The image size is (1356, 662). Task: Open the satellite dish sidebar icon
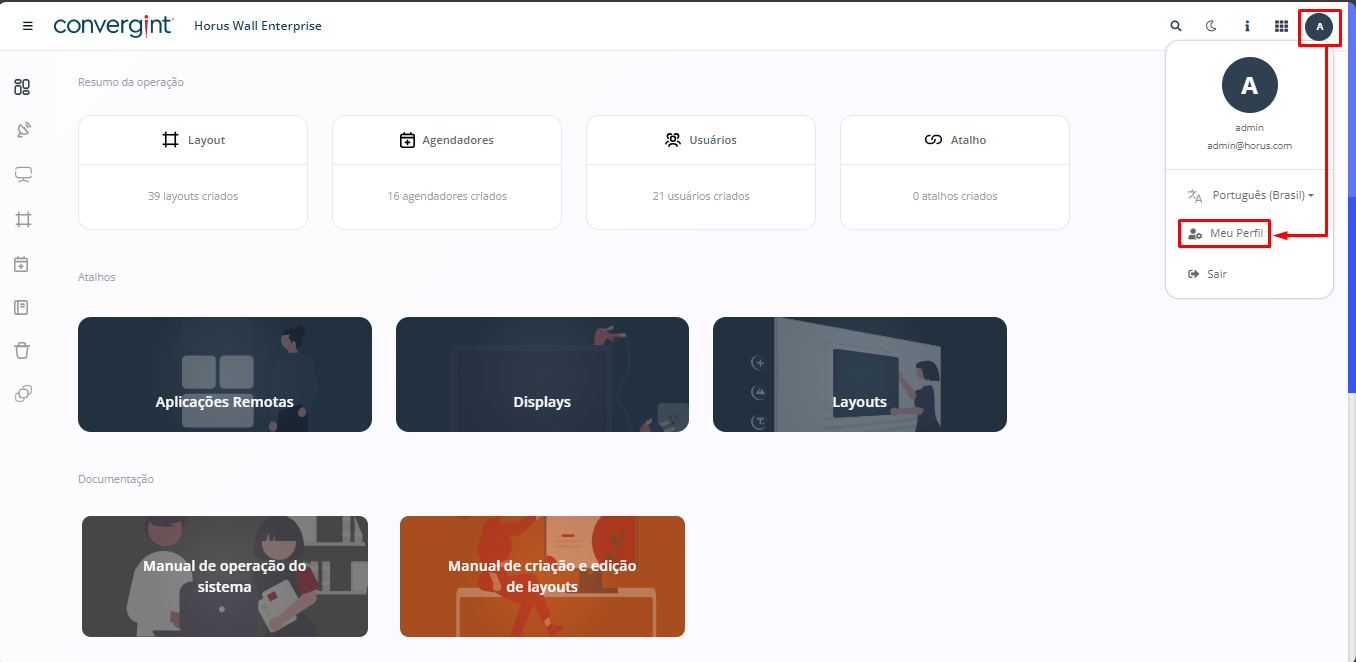[22, 130]
